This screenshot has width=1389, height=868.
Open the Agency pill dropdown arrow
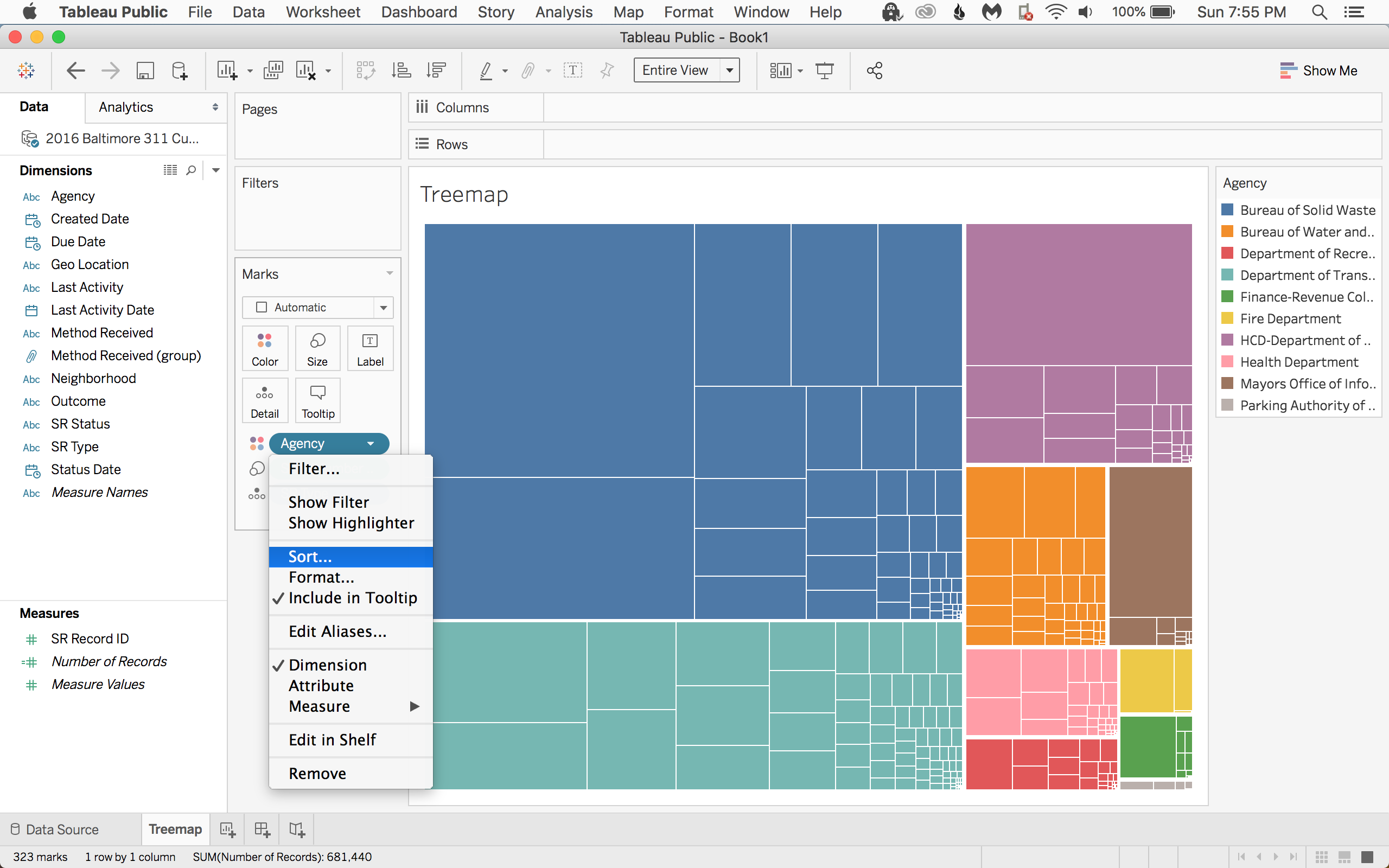[371, 444]
